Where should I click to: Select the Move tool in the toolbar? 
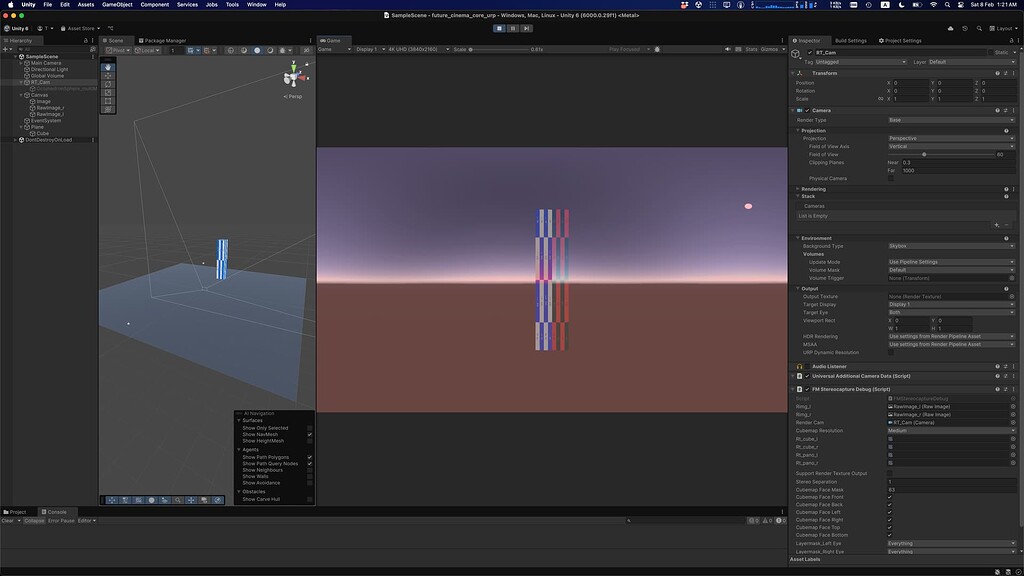pos(108,76)
